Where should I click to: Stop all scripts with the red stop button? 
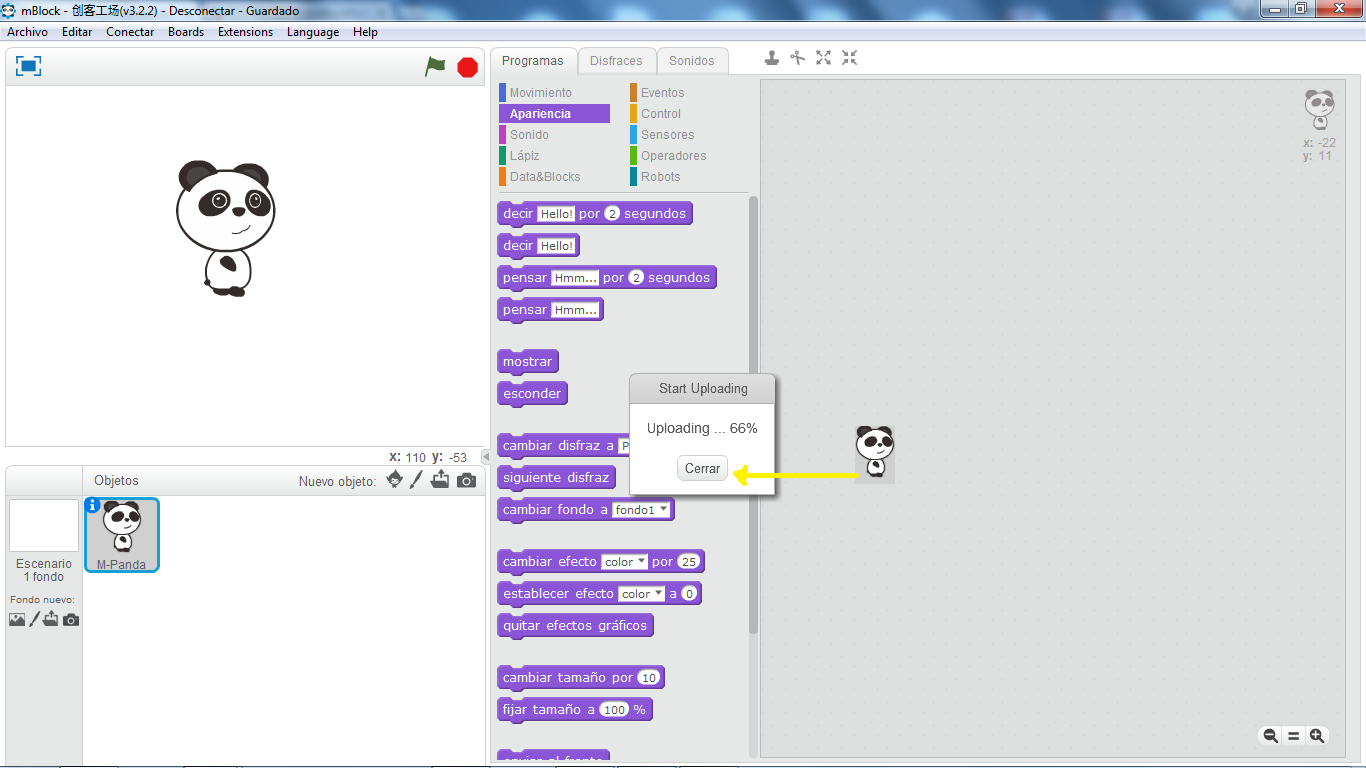(x=467, y=67)
